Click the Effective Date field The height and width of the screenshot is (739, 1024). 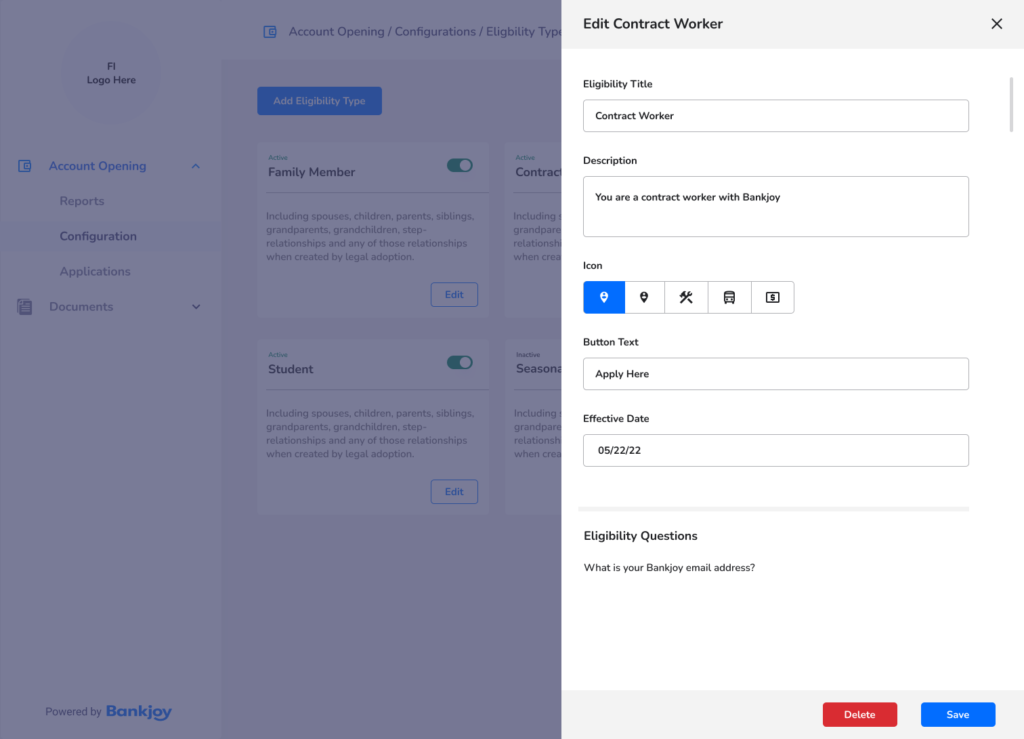[775, 450]
